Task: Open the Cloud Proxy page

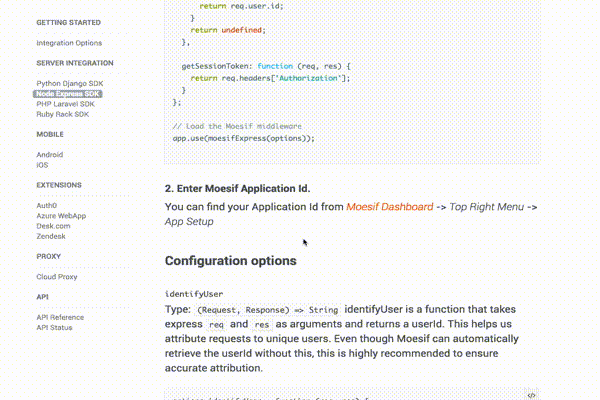Action: click(57, 277)
